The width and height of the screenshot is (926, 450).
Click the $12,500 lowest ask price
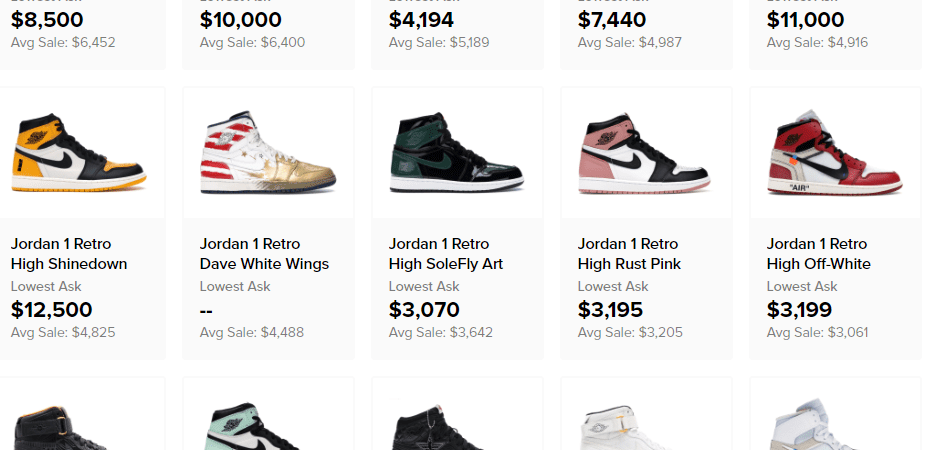click(x=52, y=310)
